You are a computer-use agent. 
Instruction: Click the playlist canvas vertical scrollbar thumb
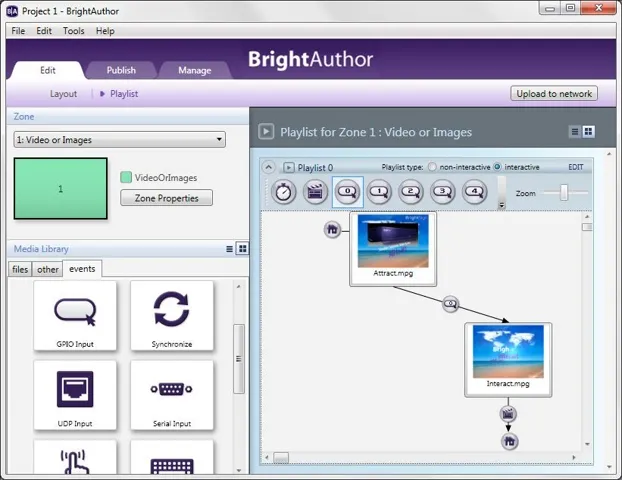pyautogui.click(x=587, y=227)
